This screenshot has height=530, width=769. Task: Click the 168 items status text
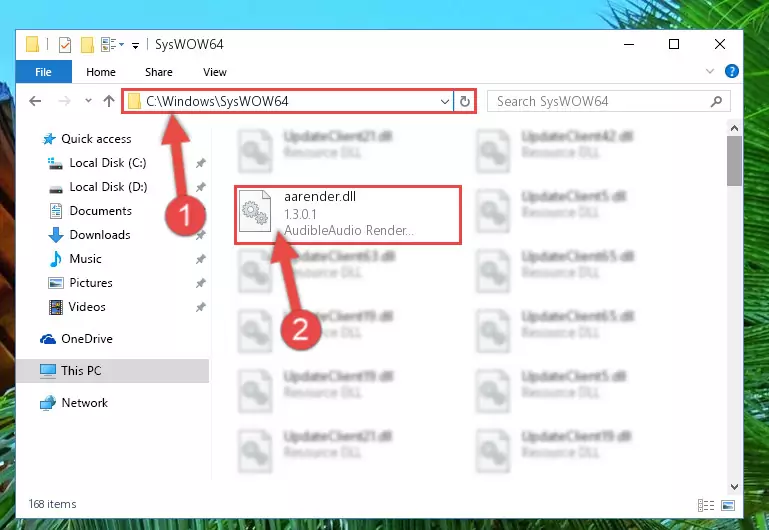click(52, 504)
